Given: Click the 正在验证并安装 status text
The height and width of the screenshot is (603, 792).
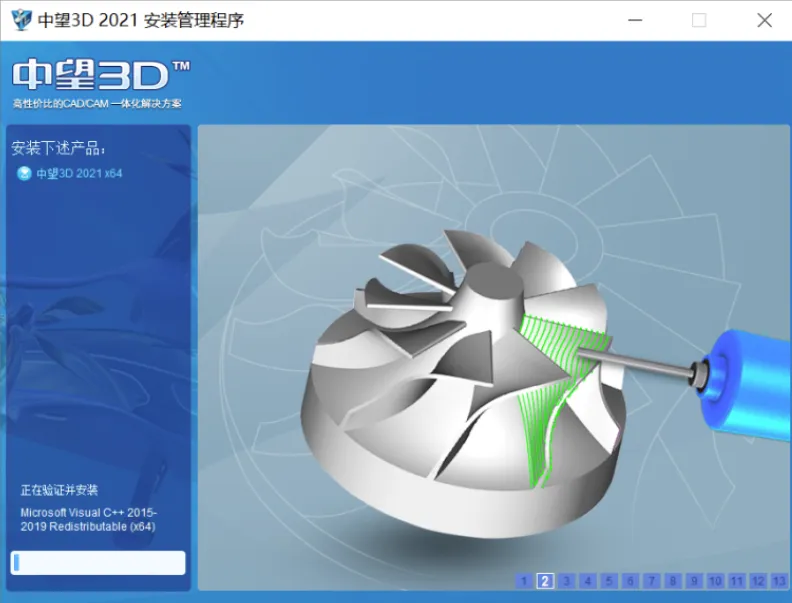Looking at the screenshot, I should click(59, 490).
